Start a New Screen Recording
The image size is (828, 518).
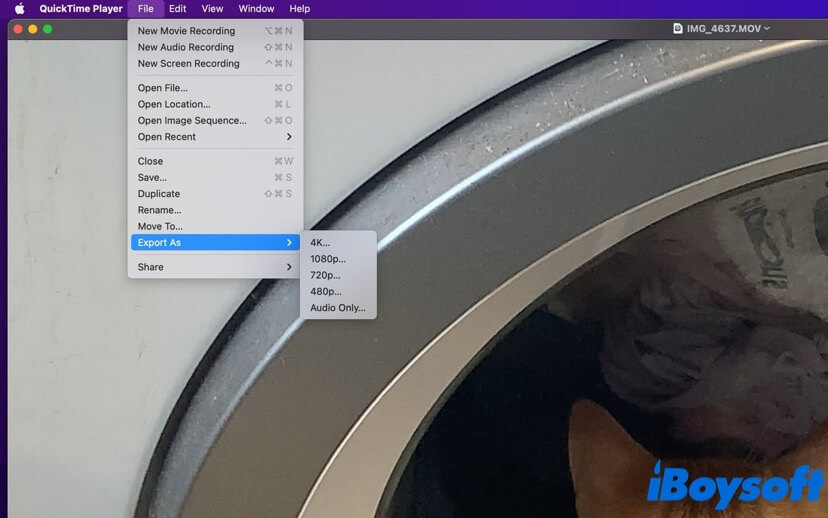click(x=188, y=64)
